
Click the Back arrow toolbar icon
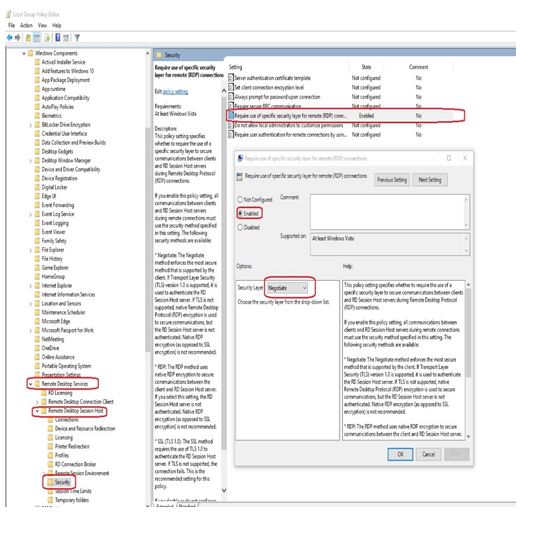(x=9, y=38)
